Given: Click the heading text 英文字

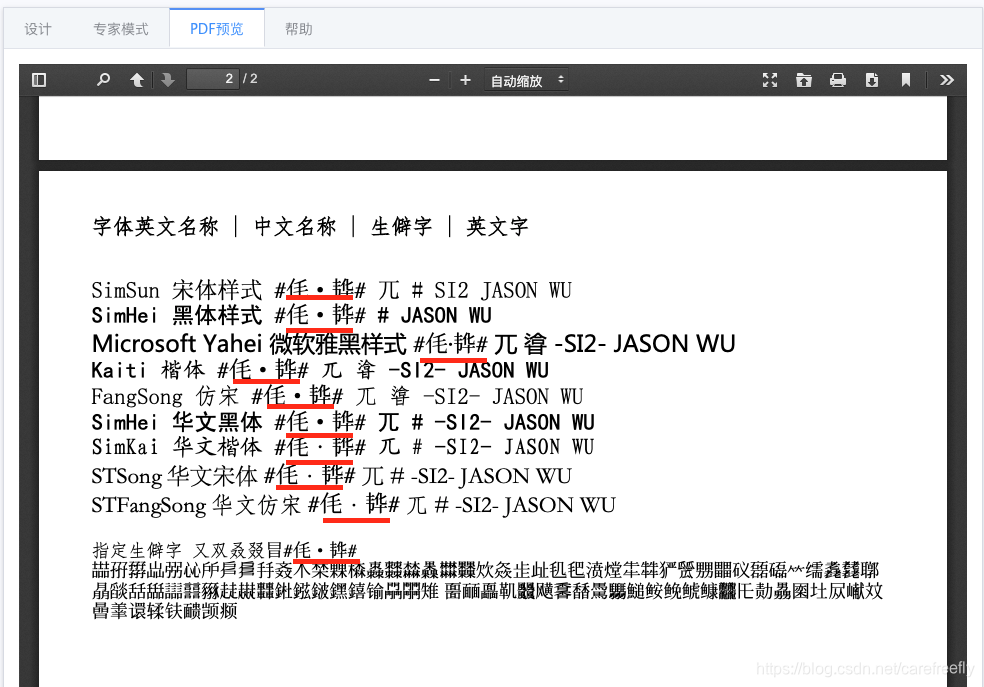Looking at the screenshot, I should 498,226.
